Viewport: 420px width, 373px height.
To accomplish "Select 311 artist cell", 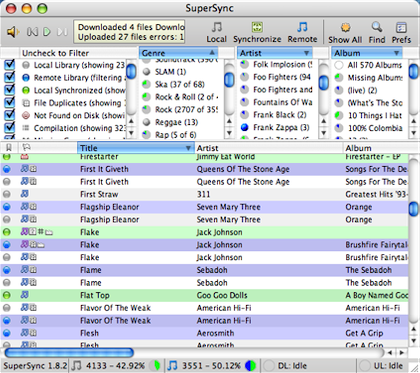I will click(203, 194).
